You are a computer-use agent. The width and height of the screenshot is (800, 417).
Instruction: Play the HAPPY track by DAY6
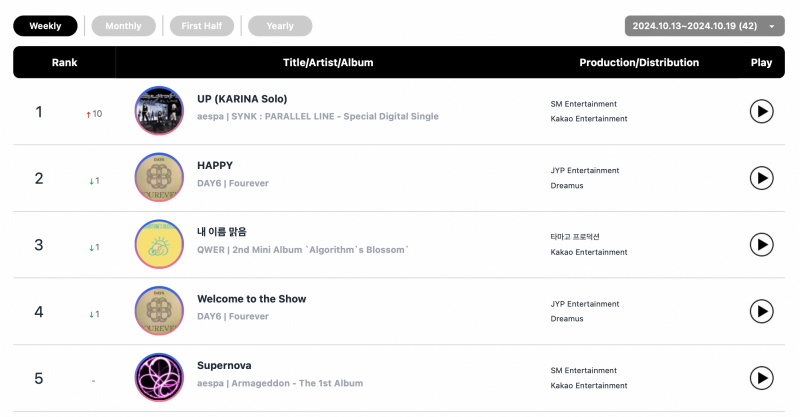click(x=761, y=178)
